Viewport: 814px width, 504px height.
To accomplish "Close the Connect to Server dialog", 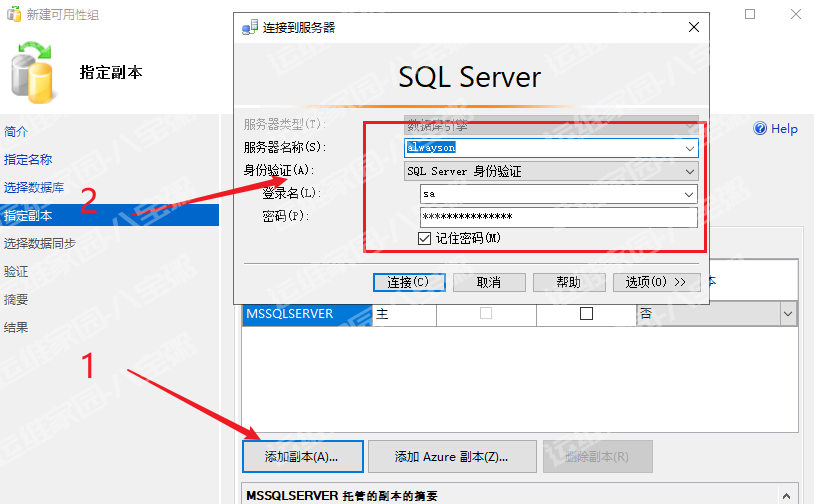I will (692, 27).
